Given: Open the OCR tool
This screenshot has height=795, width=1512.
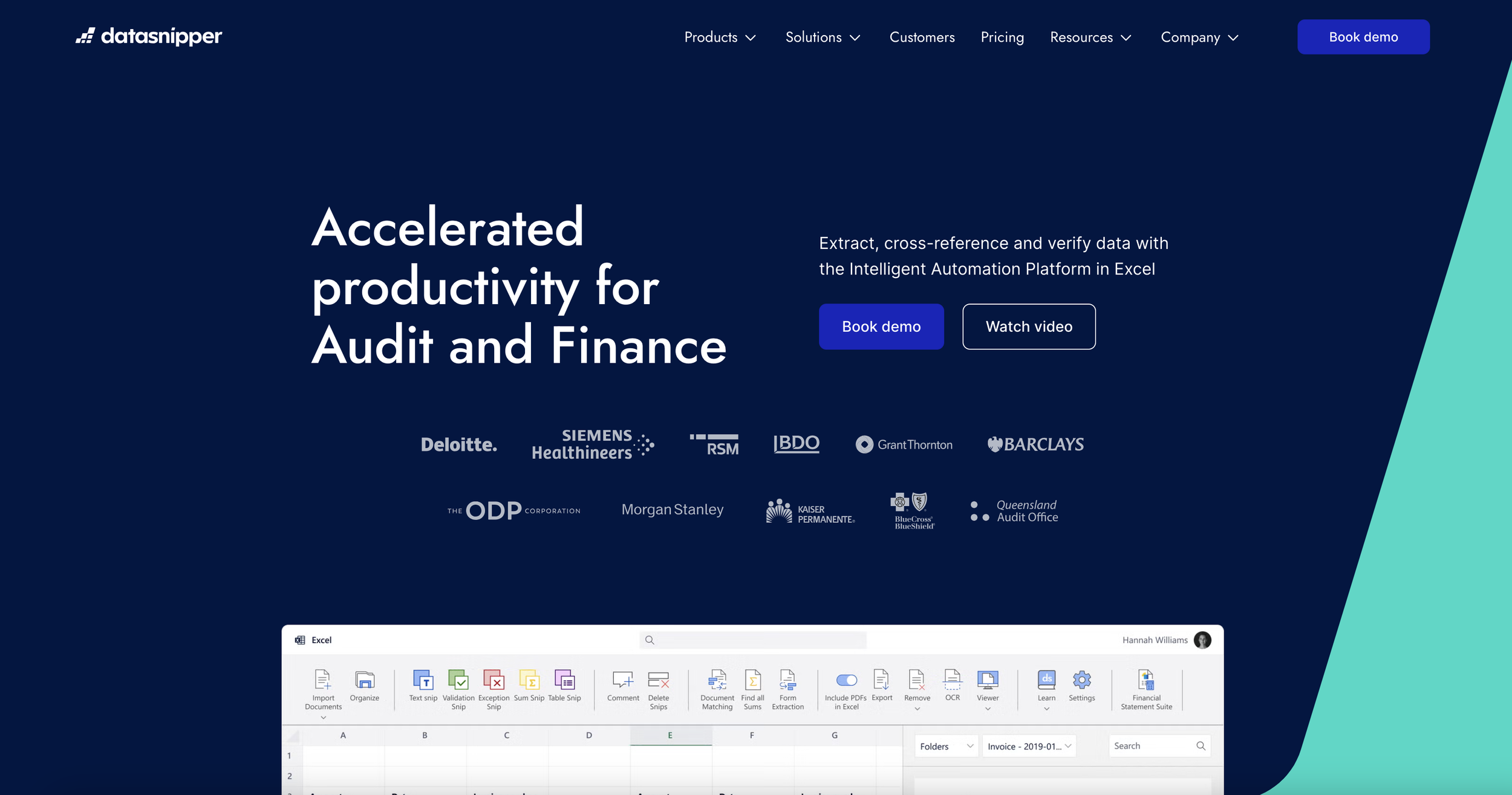Looking at the screenshot, I should tap(953, 681).
